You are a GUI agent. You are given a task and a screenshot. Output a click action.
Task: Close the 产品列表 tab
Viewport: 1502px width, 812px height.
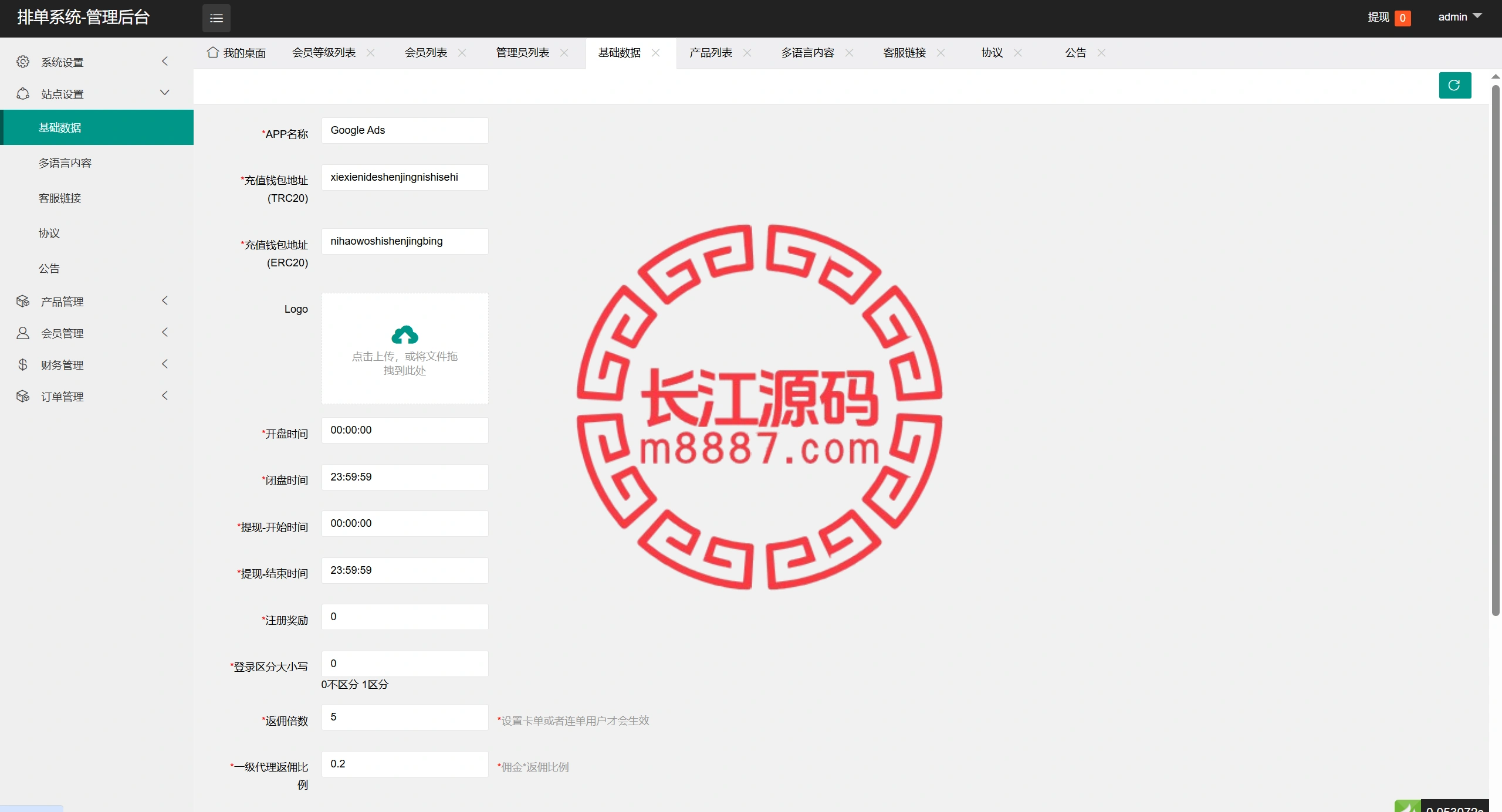pos(747,53)
